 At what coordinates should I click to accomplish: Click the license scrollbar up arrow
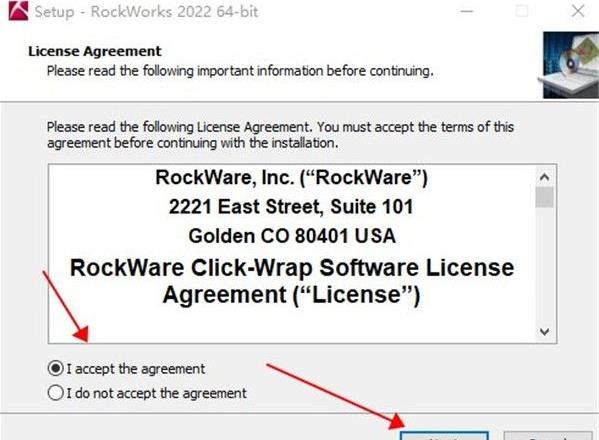544,177
